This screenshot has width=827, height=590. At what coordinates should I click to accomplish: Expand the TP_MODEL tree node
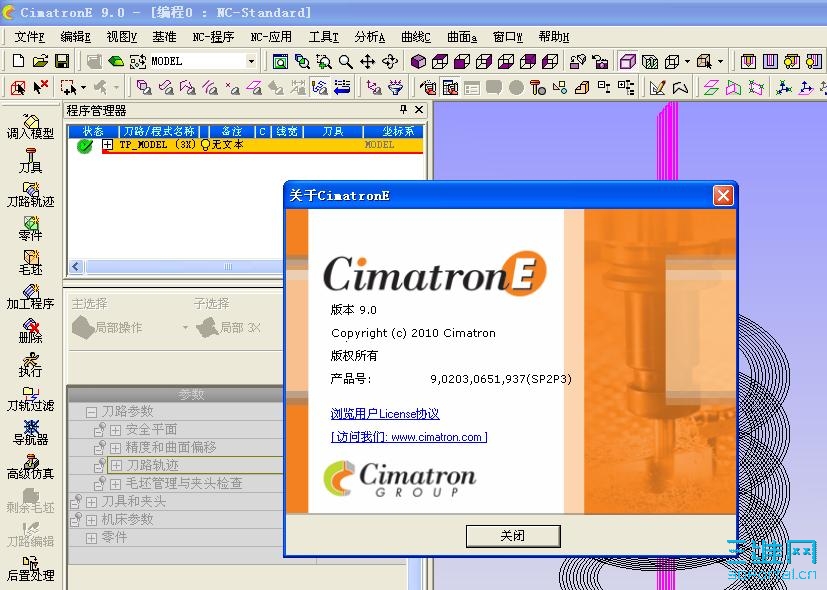click(108, 144)
